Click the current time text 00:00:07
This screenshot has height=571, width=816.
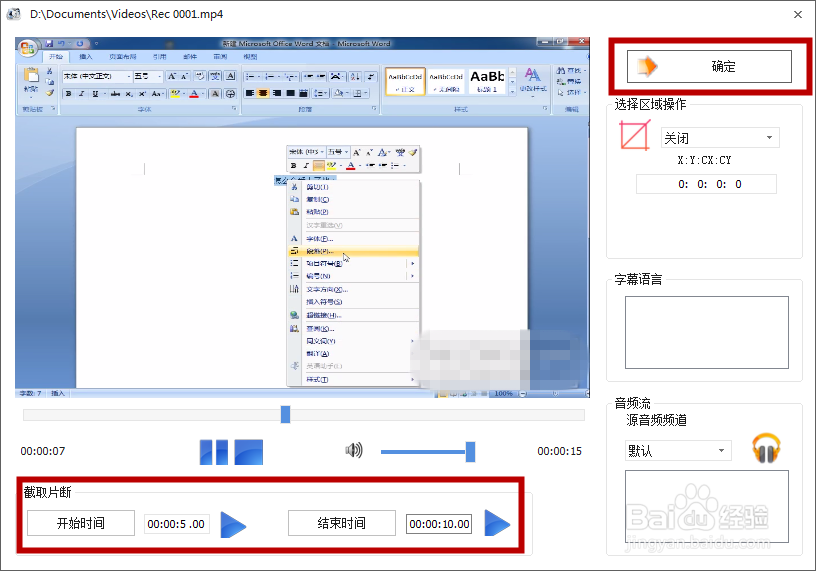43,451
